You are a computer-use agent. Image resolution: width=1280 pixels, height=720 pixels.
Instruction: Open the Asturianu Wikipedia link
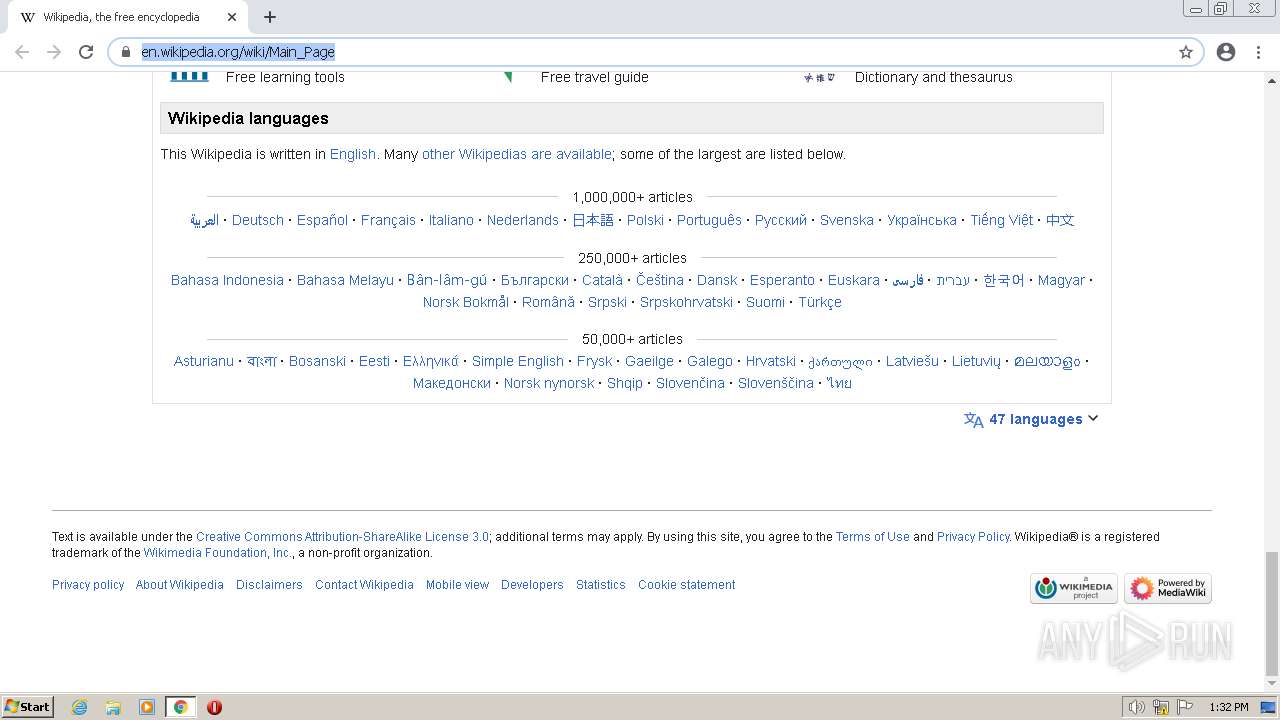204,361
